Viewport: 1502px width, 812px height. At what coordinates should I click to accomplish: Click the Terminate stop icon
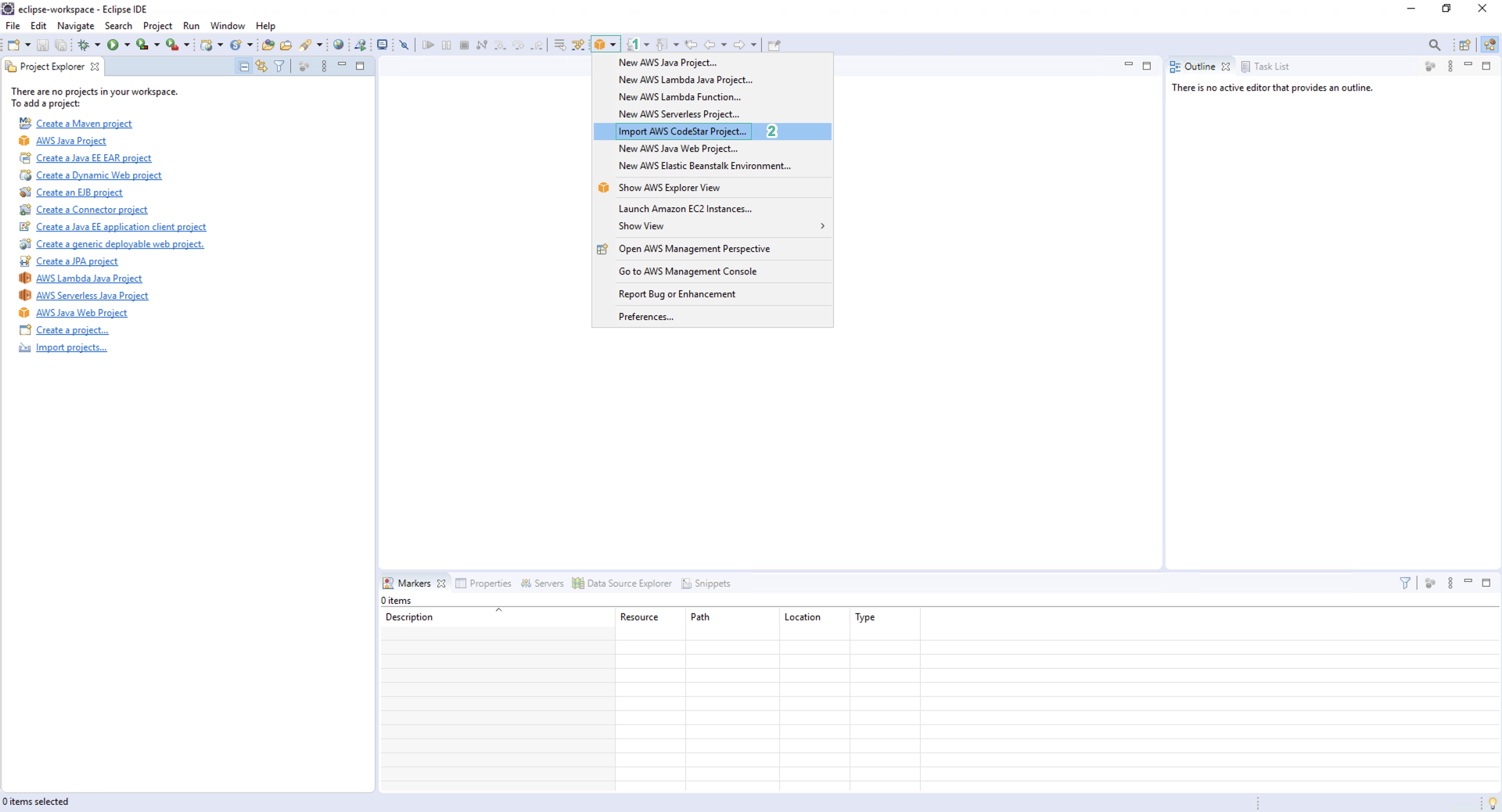[464, 45]
